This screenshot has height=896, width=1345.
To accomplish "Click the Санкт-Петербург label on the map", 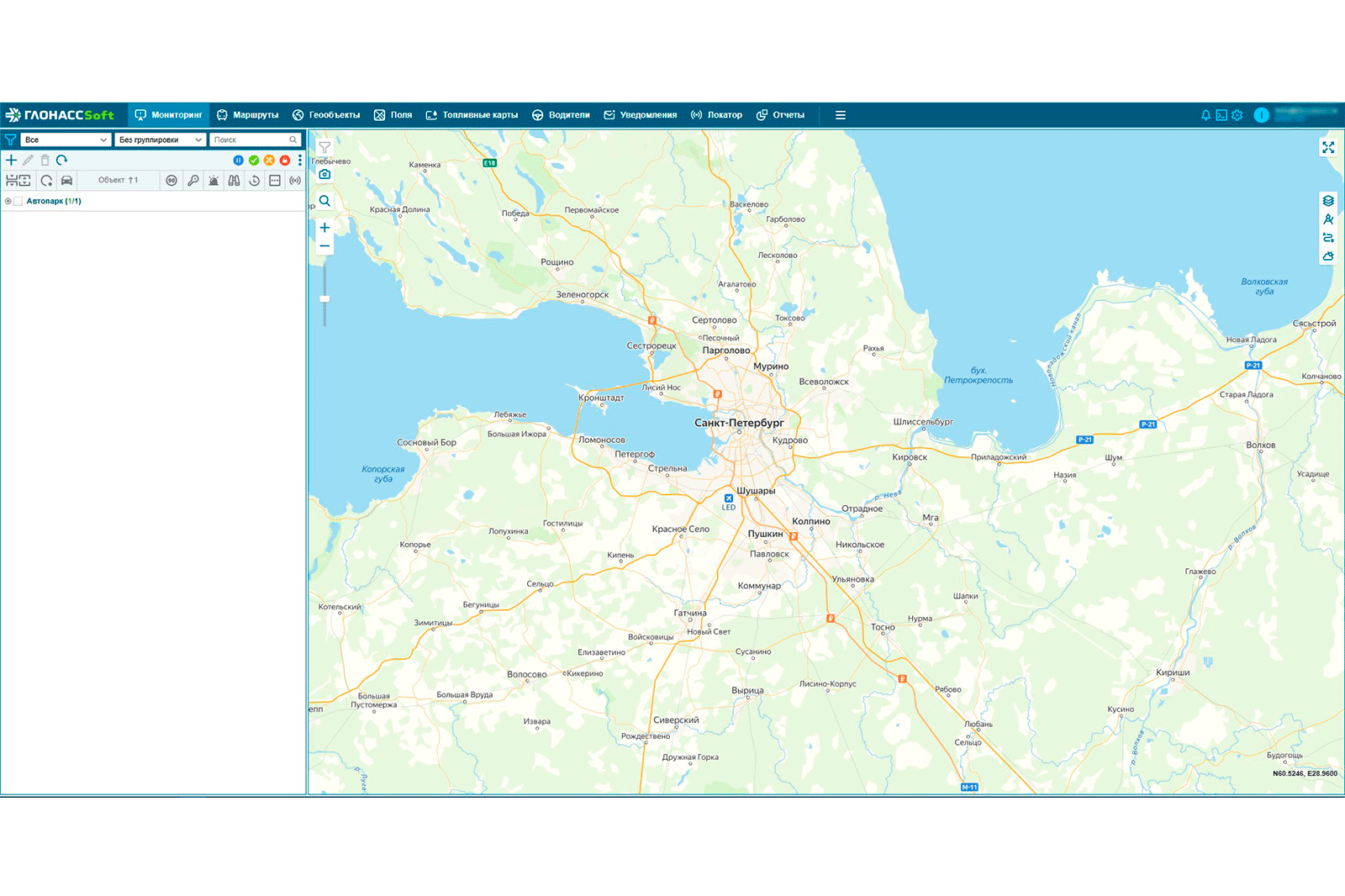I will click(x=739, y=423).
